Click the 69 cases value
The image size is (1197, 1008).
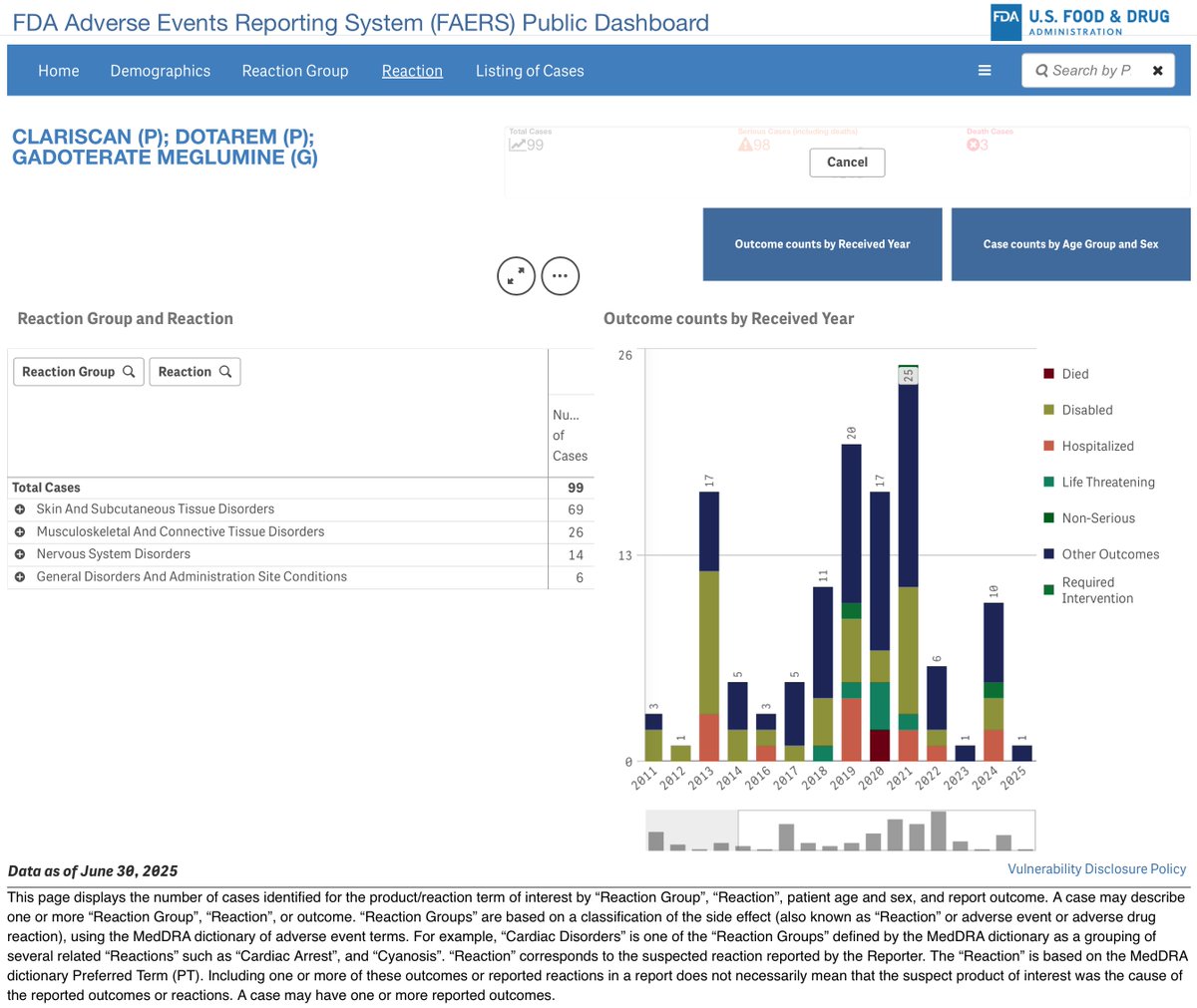tap(576, 509)
